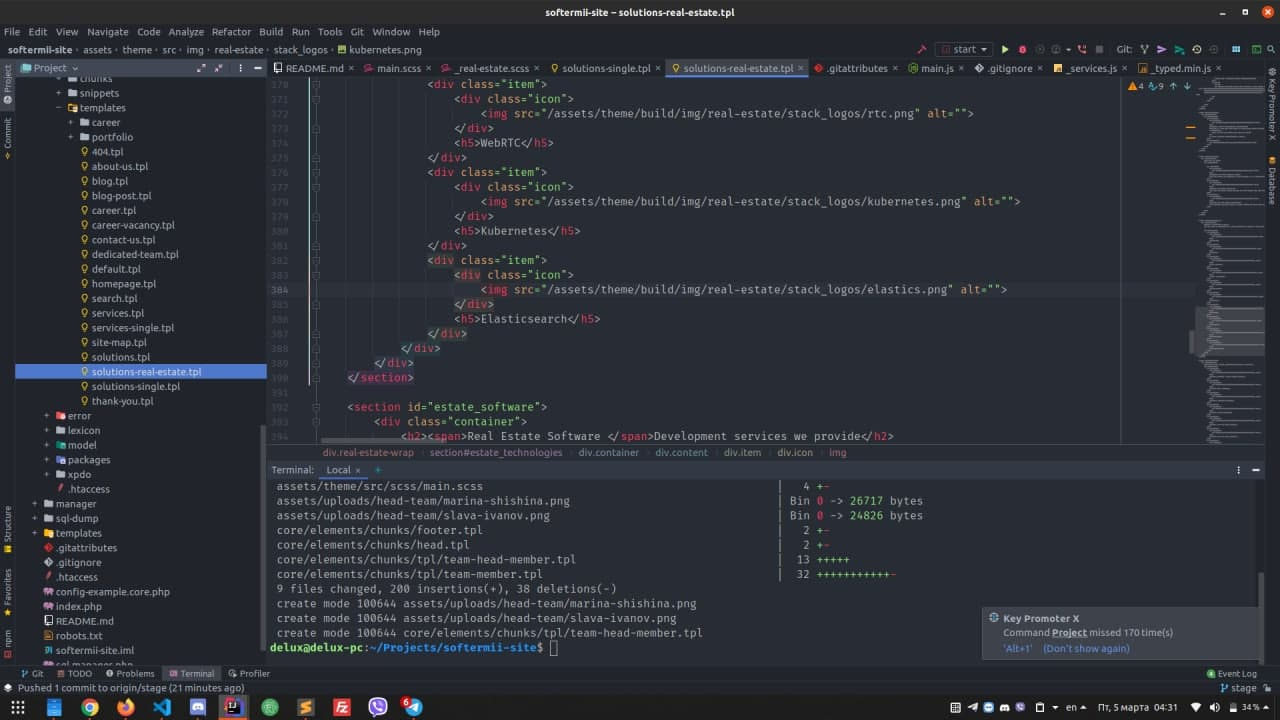1280x720 pixels.
Task: Open the Git tool window button
Action: click(x=32, y=674)
